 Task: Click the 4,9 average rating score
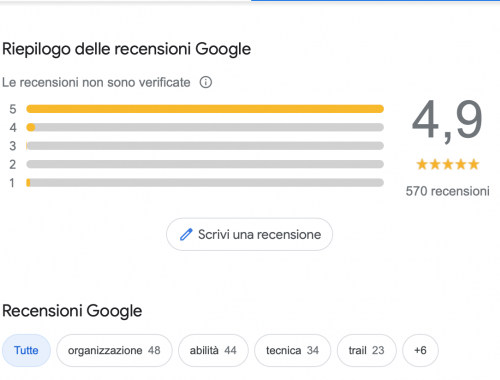447,121
